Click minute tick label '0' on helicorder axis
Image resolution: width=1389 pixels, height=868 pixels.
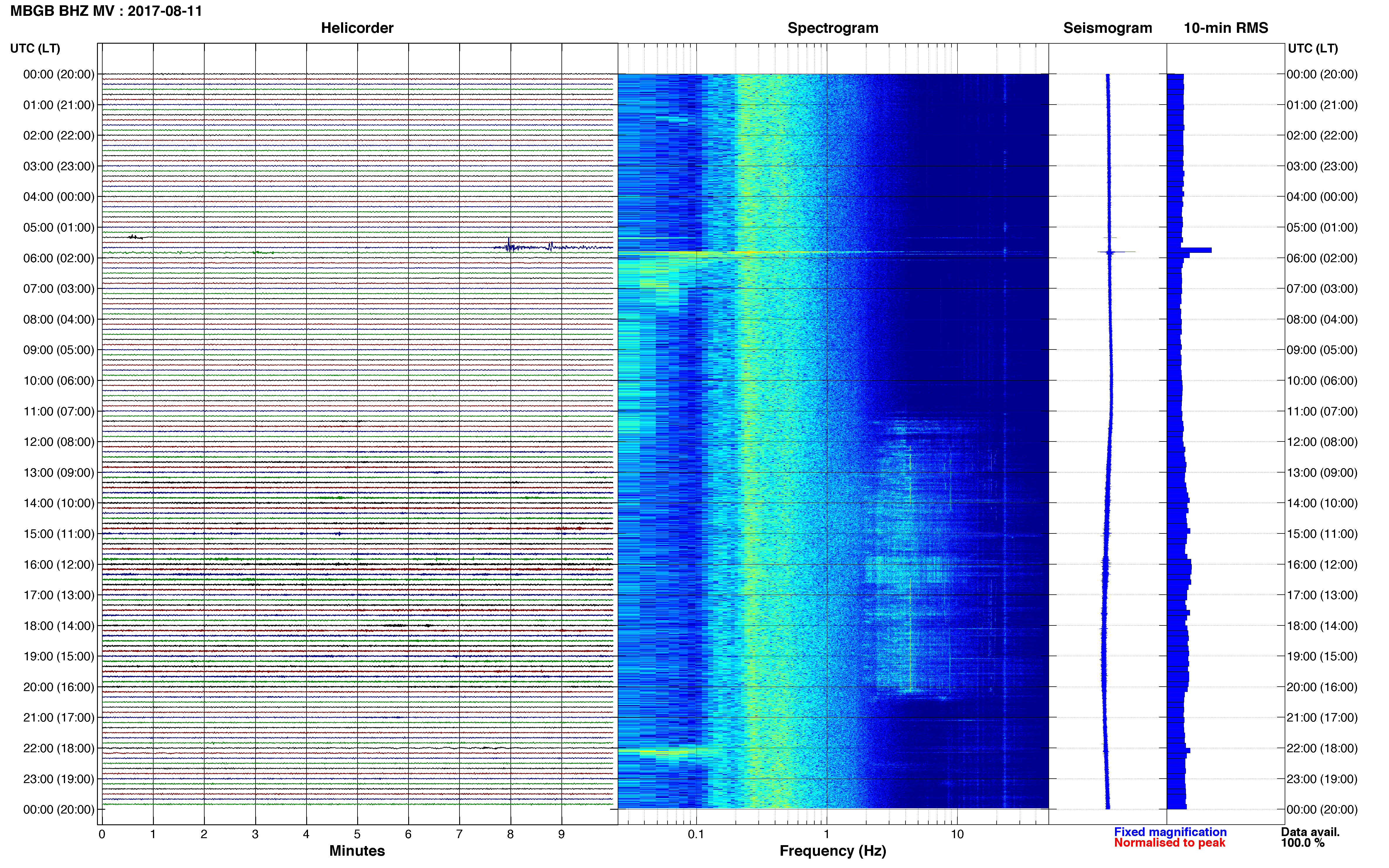coord(102,834)
